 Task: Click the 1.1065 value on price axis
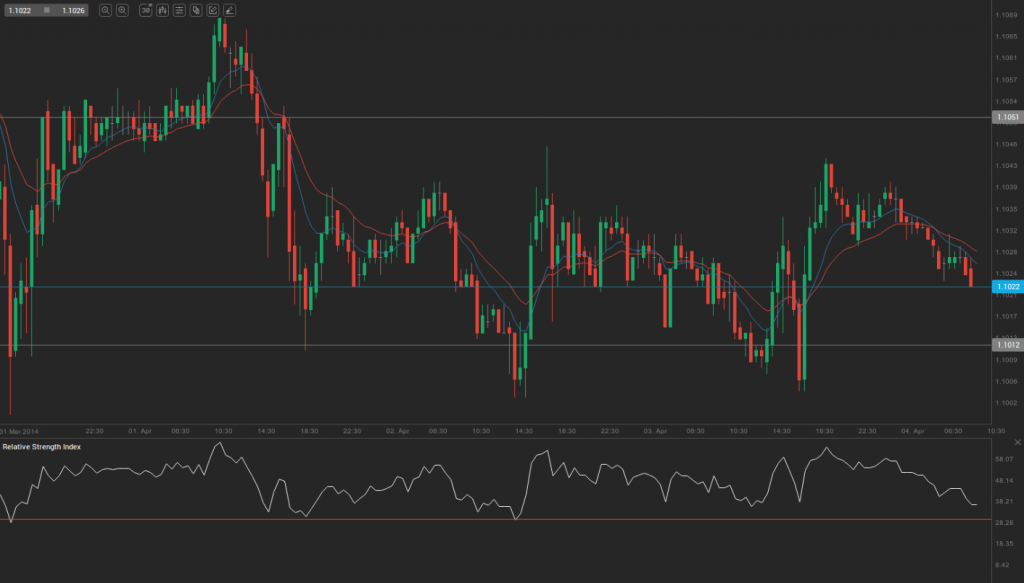pos(1006,37)
